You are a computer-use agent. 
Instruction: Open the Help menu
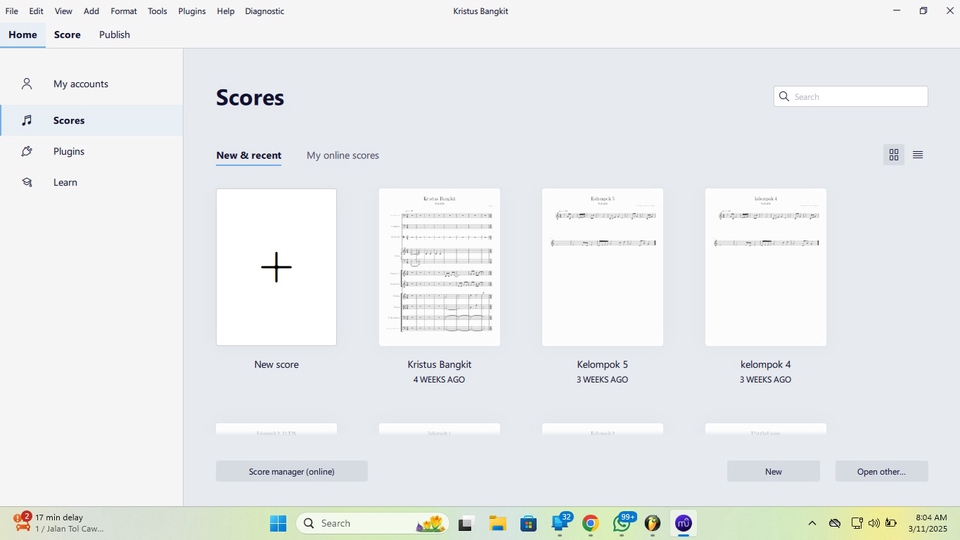click(x=225, y=11)
